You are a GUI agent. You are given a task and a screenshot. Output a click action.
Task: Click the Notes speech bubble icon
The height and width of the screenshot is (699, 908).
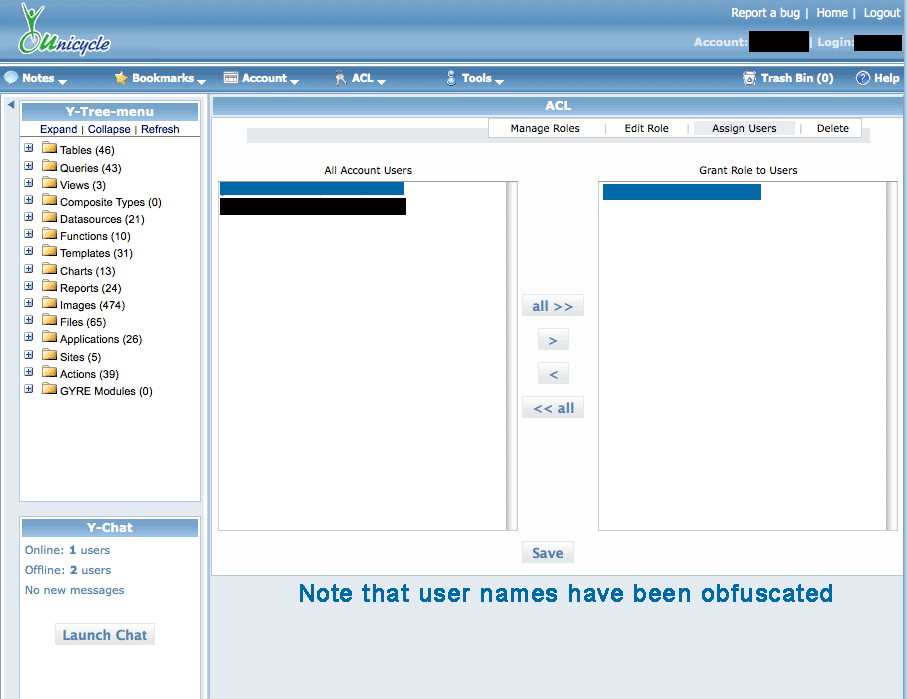(x=12, y=78)
